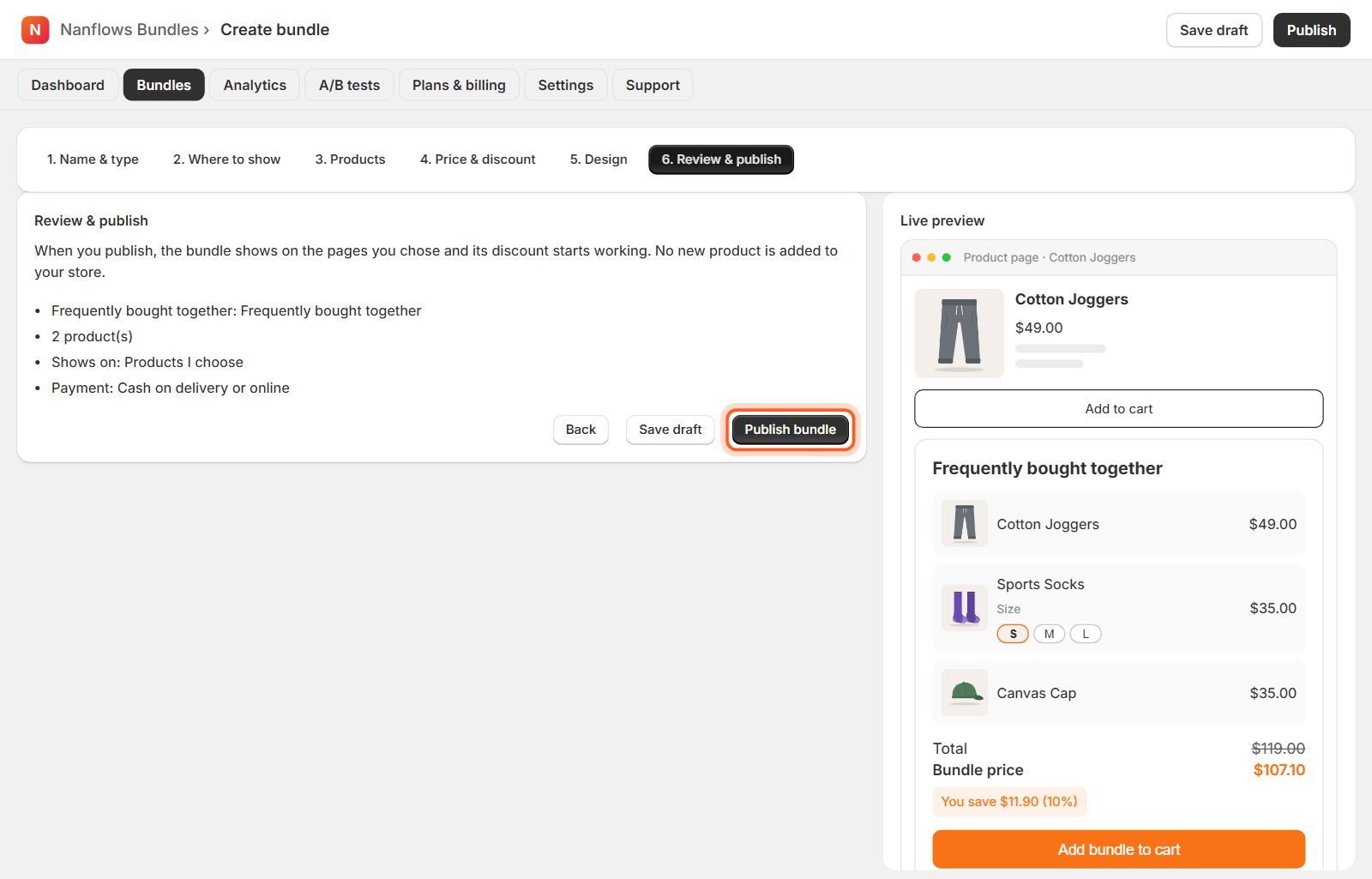This screenshot has height=879, width=1372.
Task: Click the Publish bundle button
Action: [790, 430]
